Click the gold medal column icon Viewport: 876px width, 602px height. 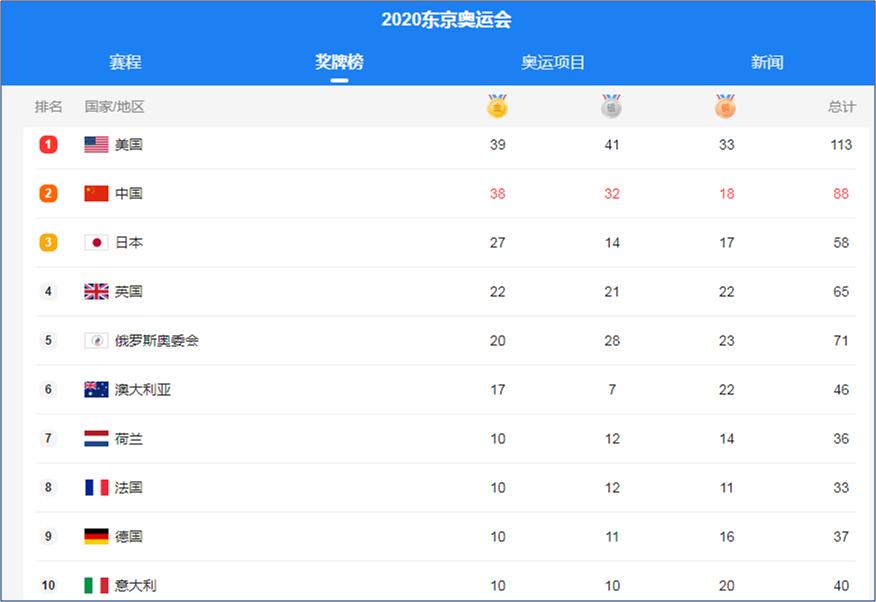497,106
